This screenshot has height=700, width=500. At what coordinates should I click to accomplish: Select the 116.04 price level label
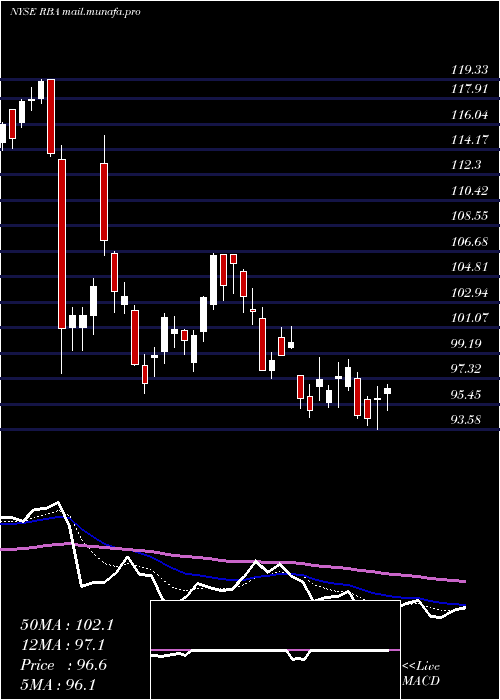[469, 115]
